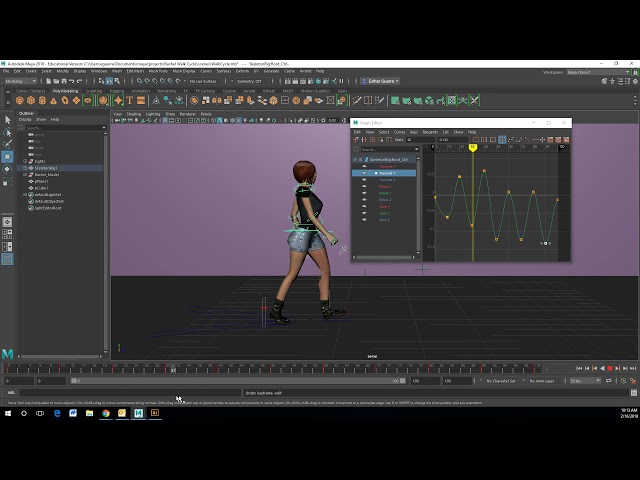Click the No Anim Layer button
The height and width of the screenshot is (480, 640).
pos(542,381)
